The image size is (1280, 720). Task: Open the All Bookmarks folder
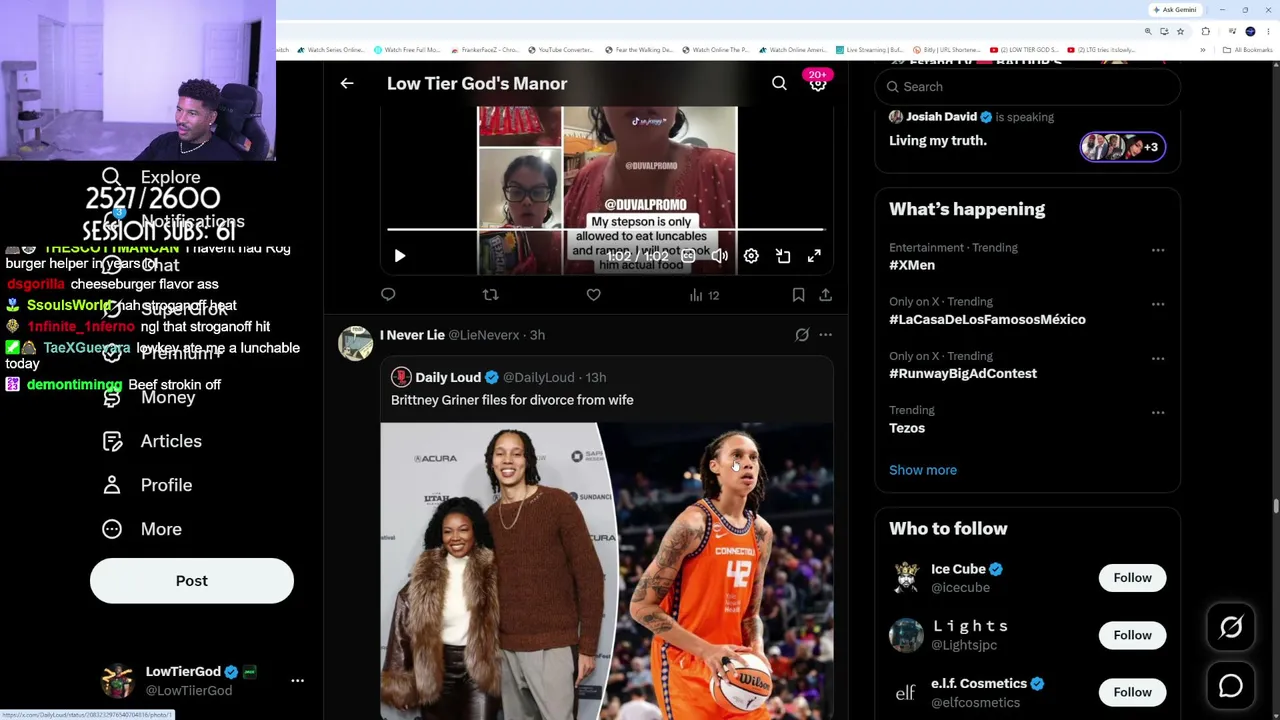click(x=1250, y=50)
